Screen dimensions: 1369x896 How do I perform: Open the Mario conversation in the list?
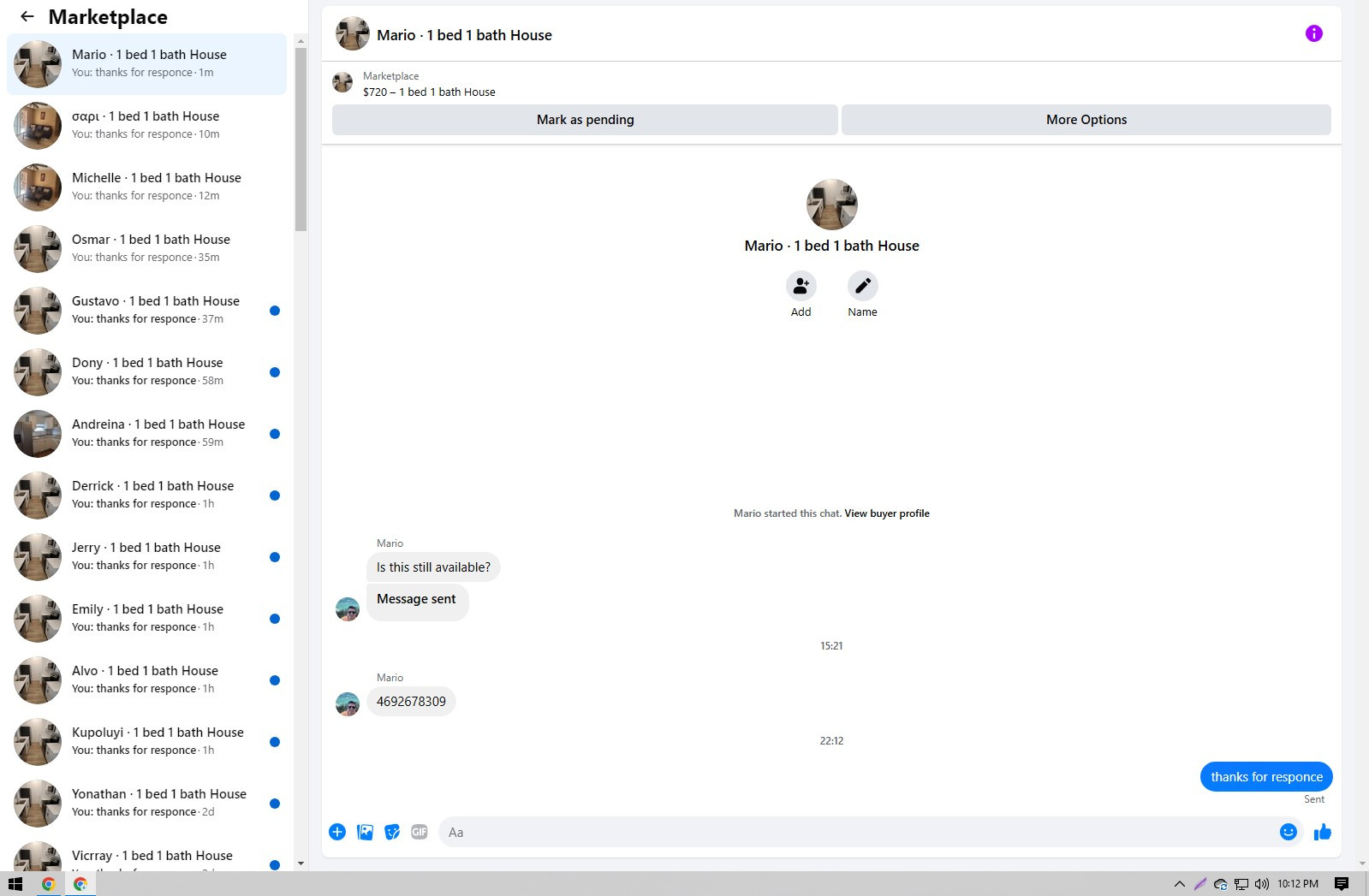(146, 64)
